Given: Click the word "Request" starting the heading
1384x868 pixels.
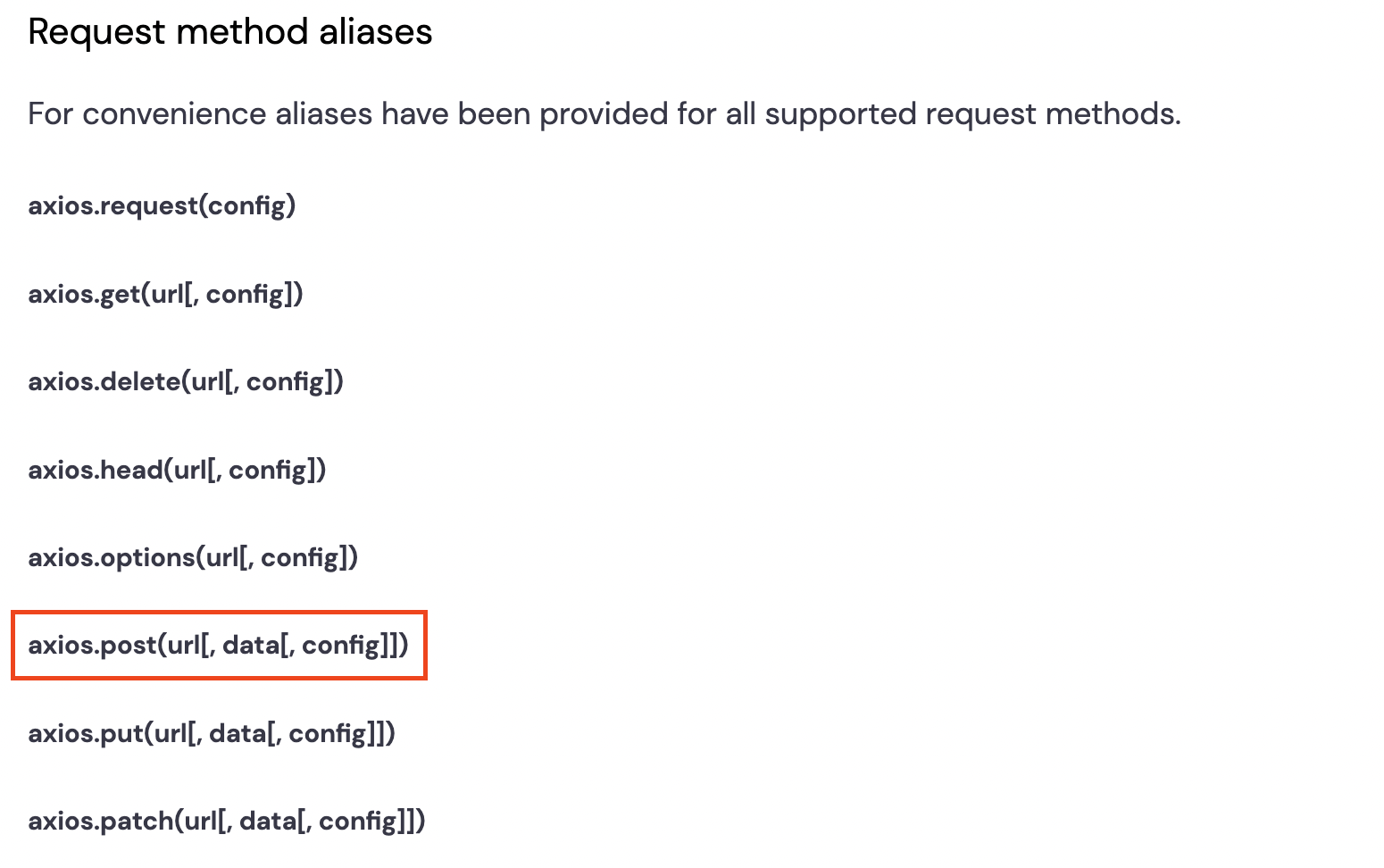Looking at the screenshot, I should tap(97, 32).
